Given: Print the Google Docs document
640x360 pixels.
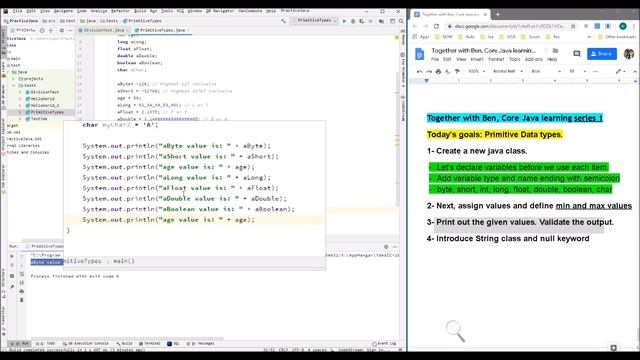Looking at the screenshot, I should click(438, 71).
